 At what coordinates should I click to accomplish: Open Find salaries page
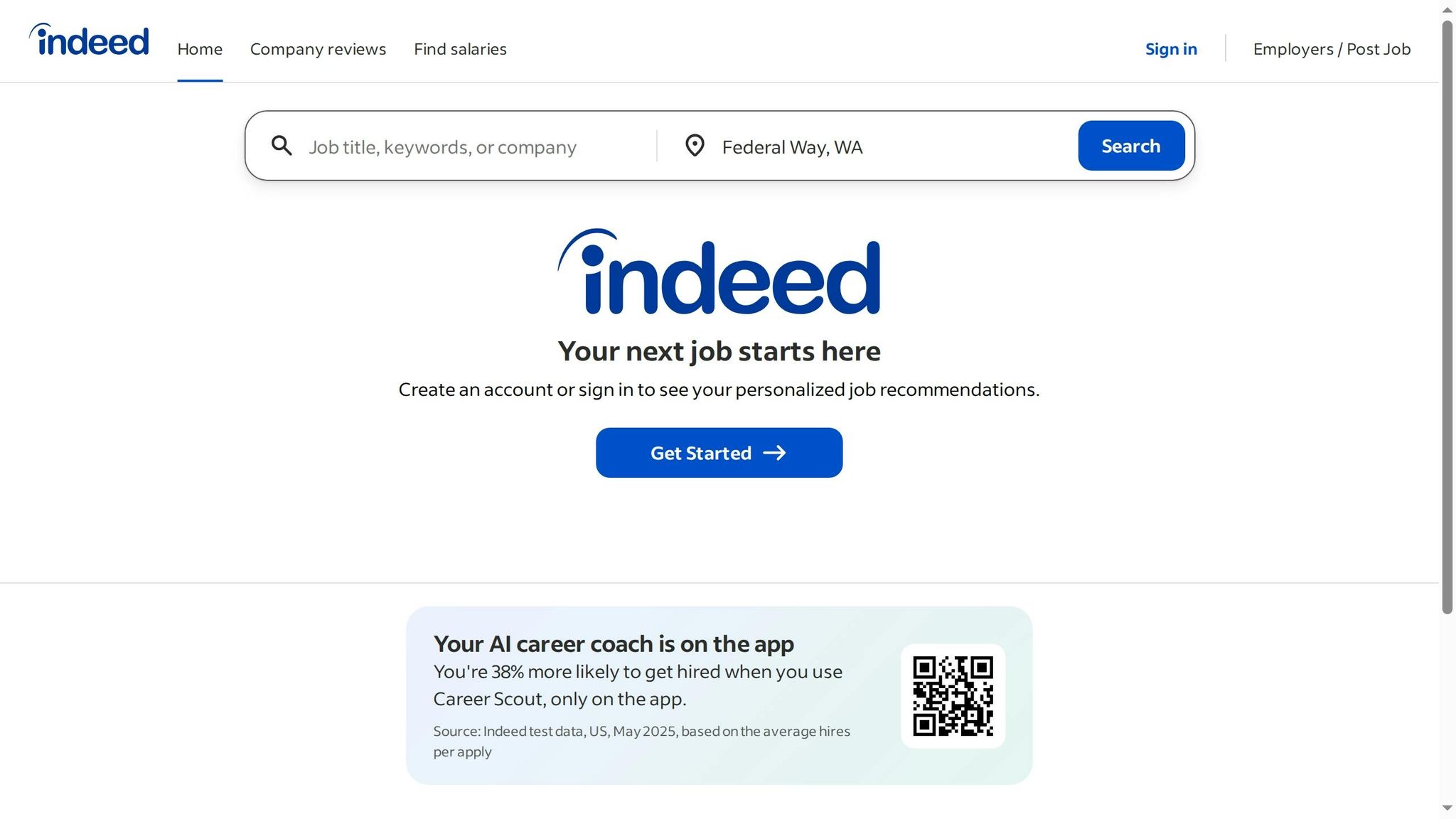460,49
